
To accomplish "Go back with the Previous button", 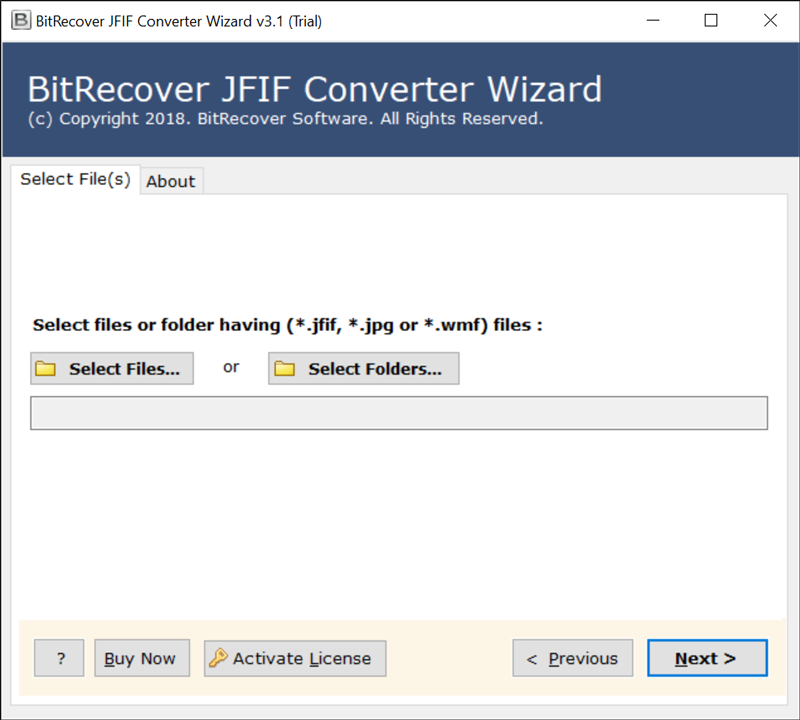I will click(x=573, y=658).
